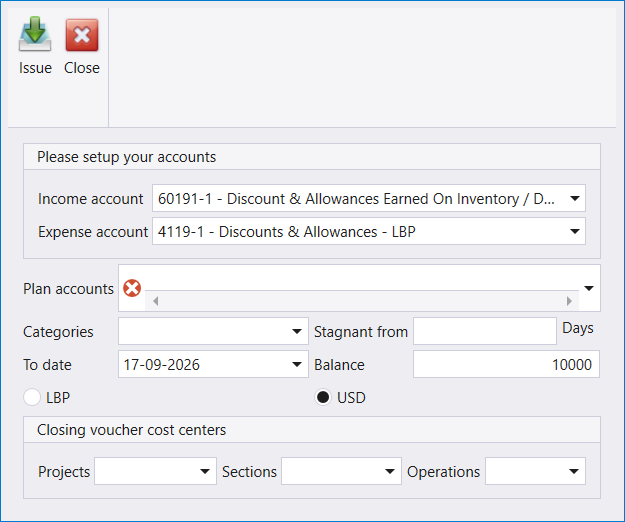Click the 'Plan accounts' label

[69, 289]
